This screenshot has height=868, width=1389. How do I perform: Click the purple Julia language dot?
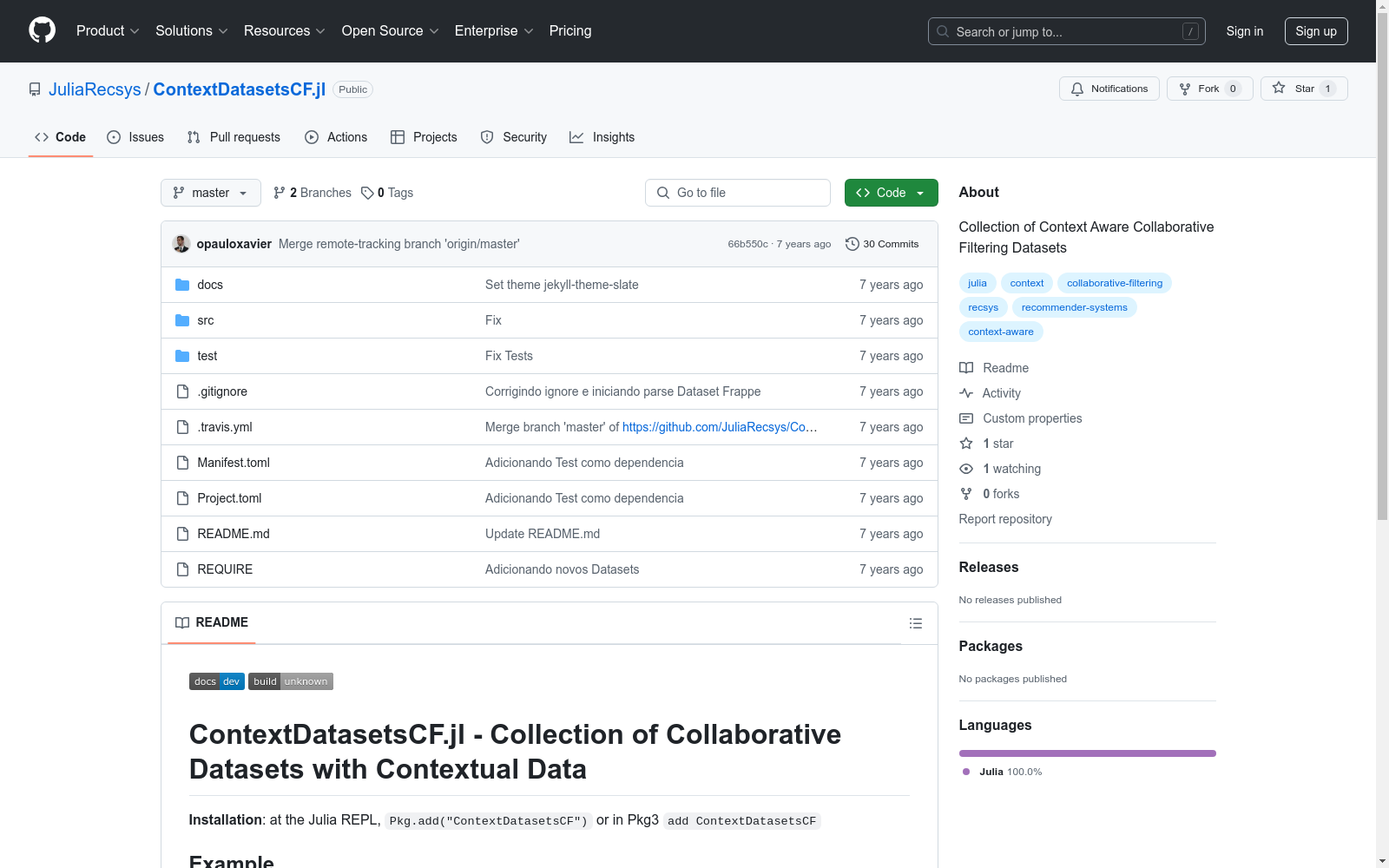[x=966, y=772]
